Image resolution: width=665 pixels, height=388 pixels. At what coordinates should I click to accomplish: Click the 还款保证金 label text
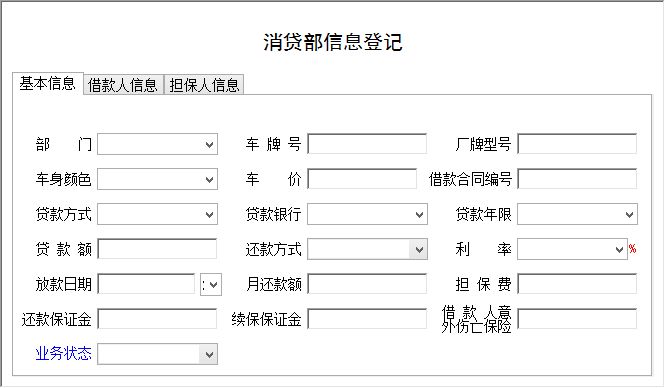(x=56, y=319)
